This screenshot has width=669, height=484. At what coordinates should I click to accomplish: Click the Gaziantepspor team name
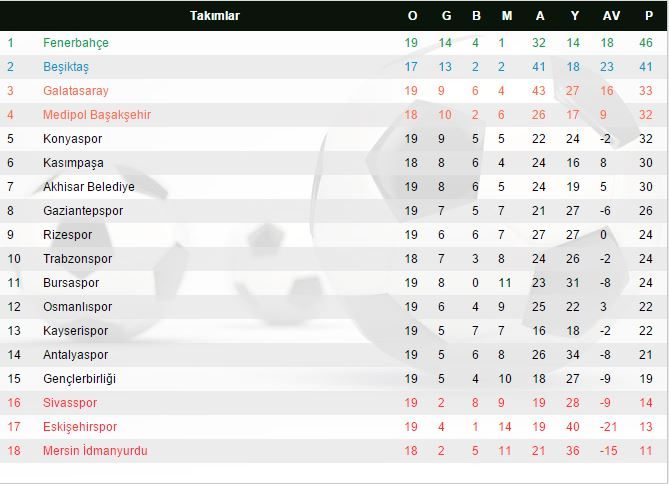pos(83,211)
